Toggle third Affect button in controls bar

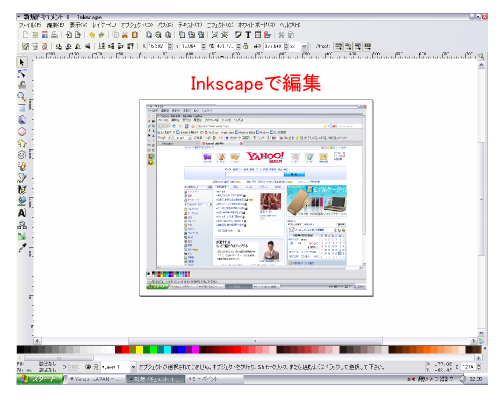point(358,46)
